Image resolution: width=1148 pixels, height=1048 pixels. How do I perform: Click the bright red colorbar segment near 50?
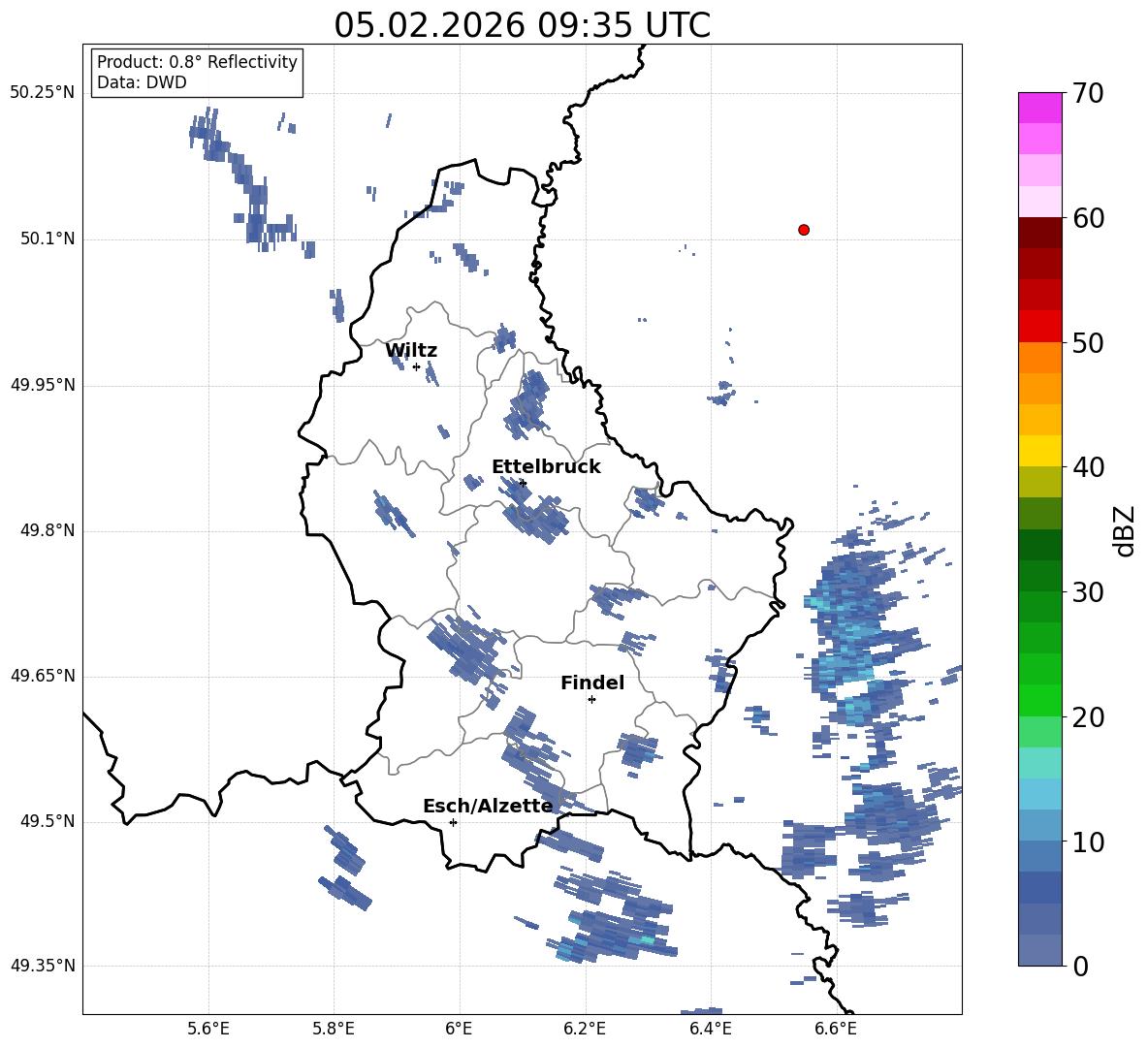(1039, 327)
